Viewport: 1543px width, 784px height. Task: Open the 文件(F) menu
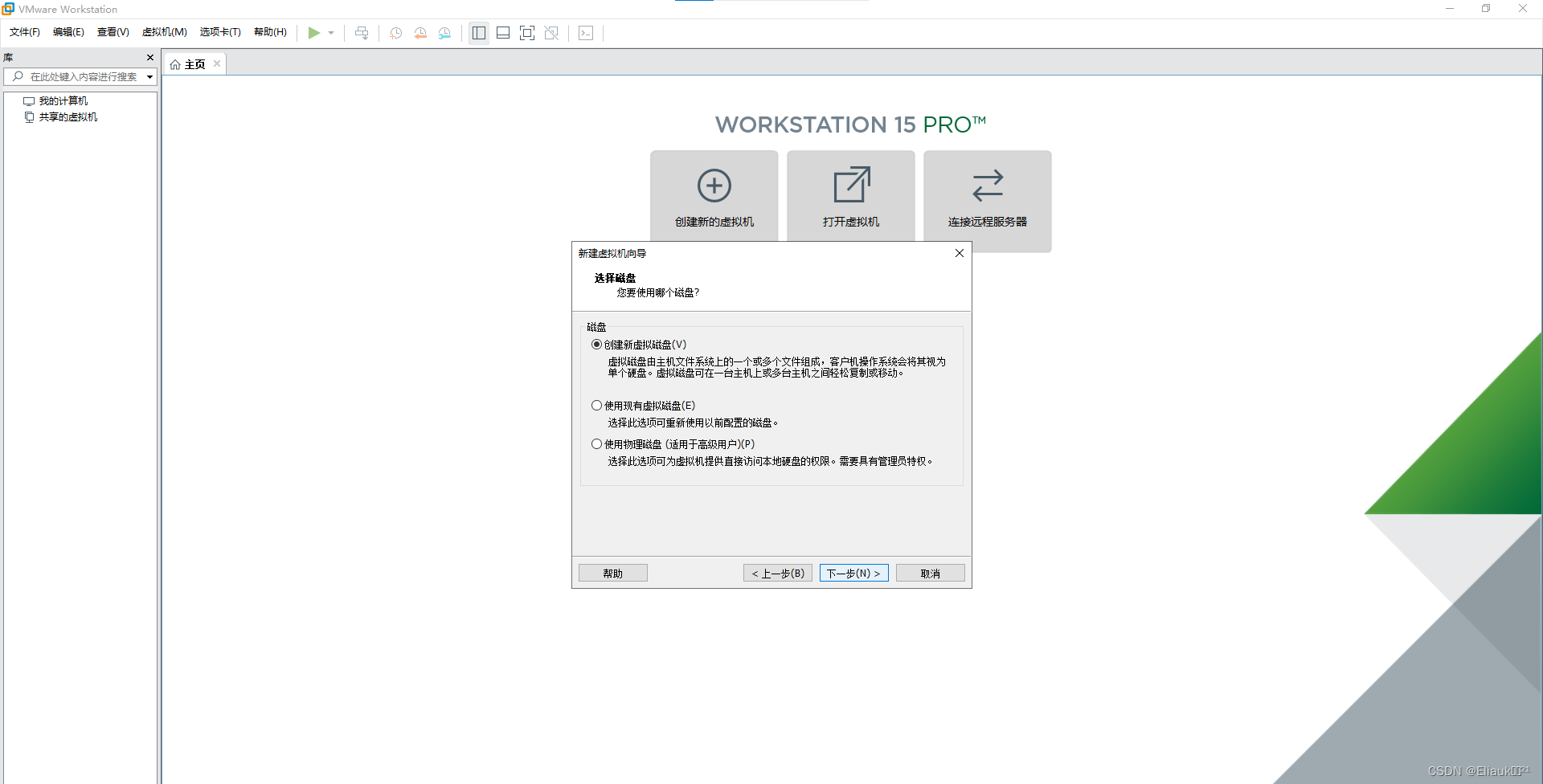click(25, 32)
